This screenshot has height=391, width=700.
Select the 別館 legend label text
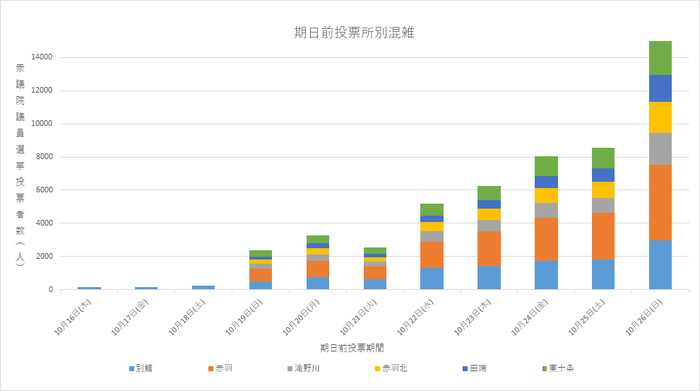(x=144, y=368)
